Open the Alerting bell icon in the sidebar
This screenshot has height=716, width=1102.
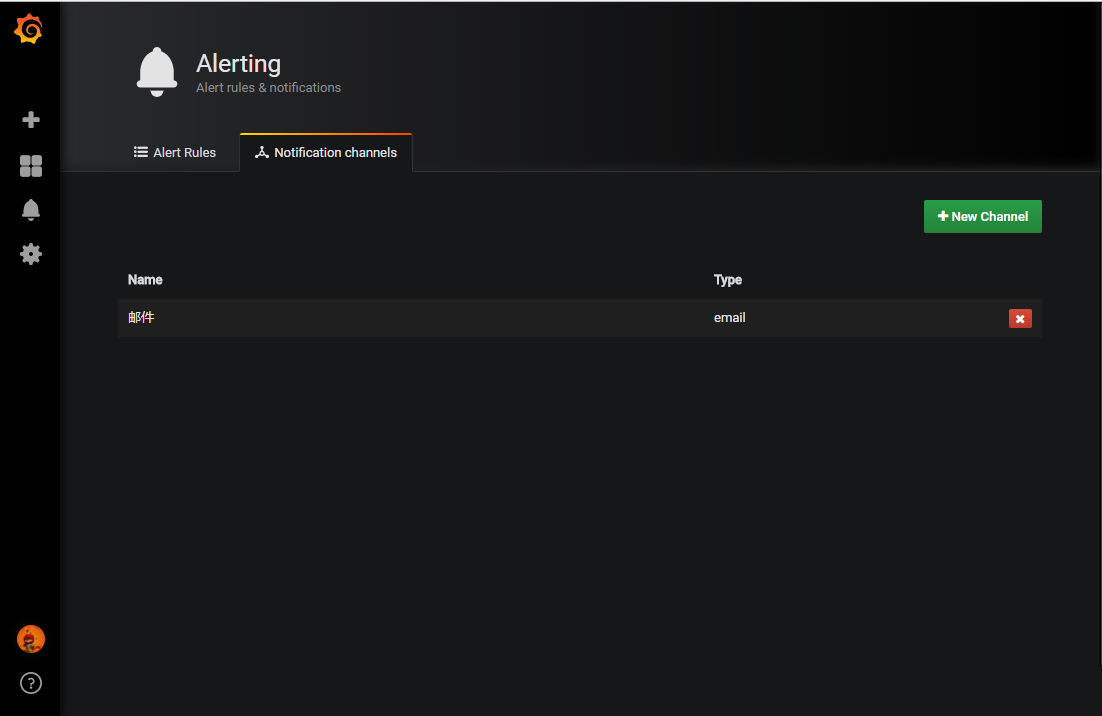click(30, 209)
